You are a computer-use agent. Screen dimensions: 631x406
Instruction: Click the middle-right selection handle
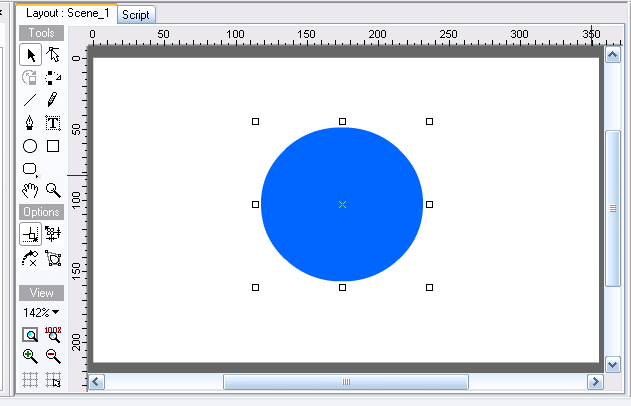tap(429, 204)
